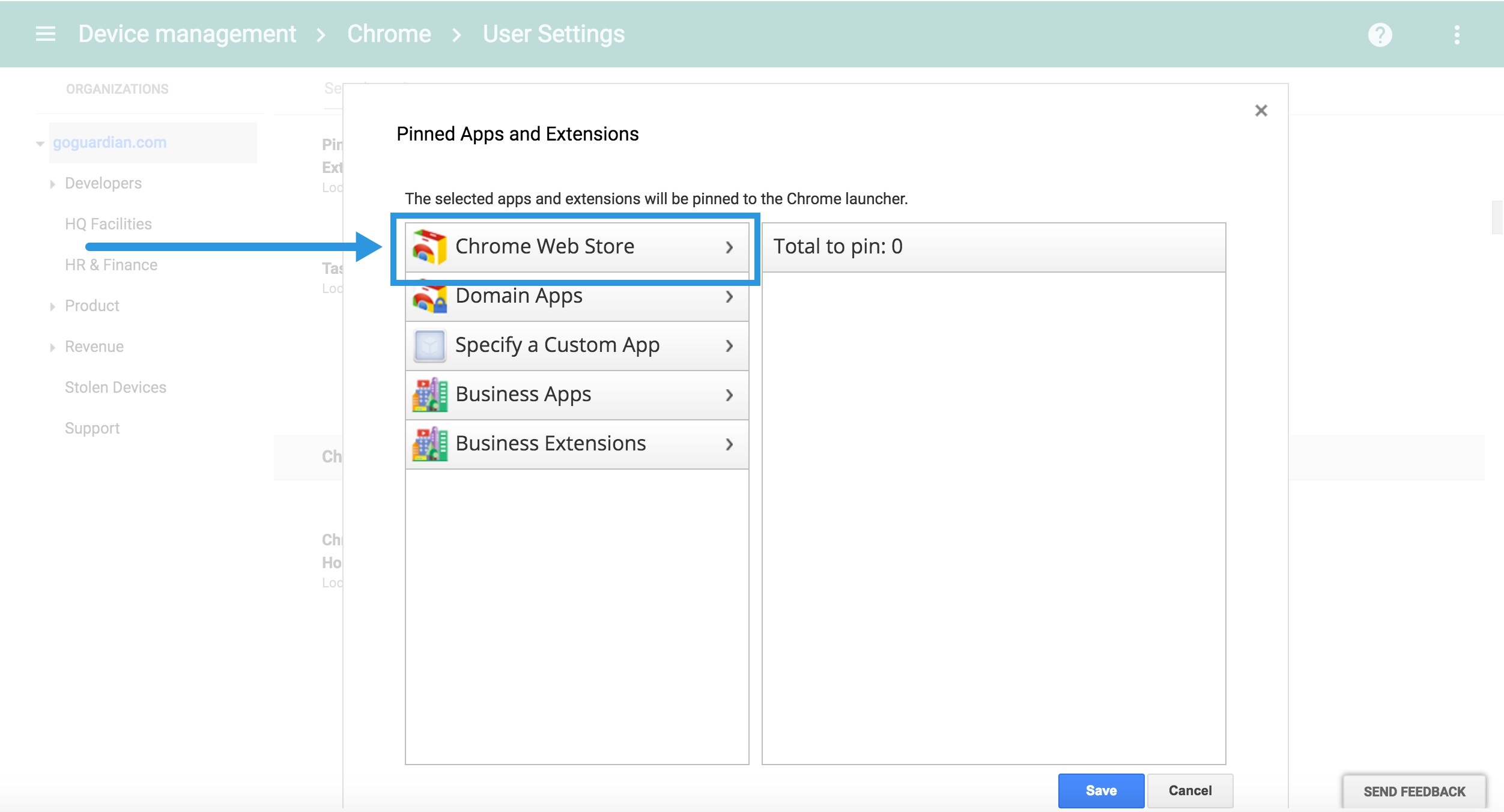Screen dimensions: 1504x812
Task: Click the help question mark icon
Action: [x=1379, y=34]
